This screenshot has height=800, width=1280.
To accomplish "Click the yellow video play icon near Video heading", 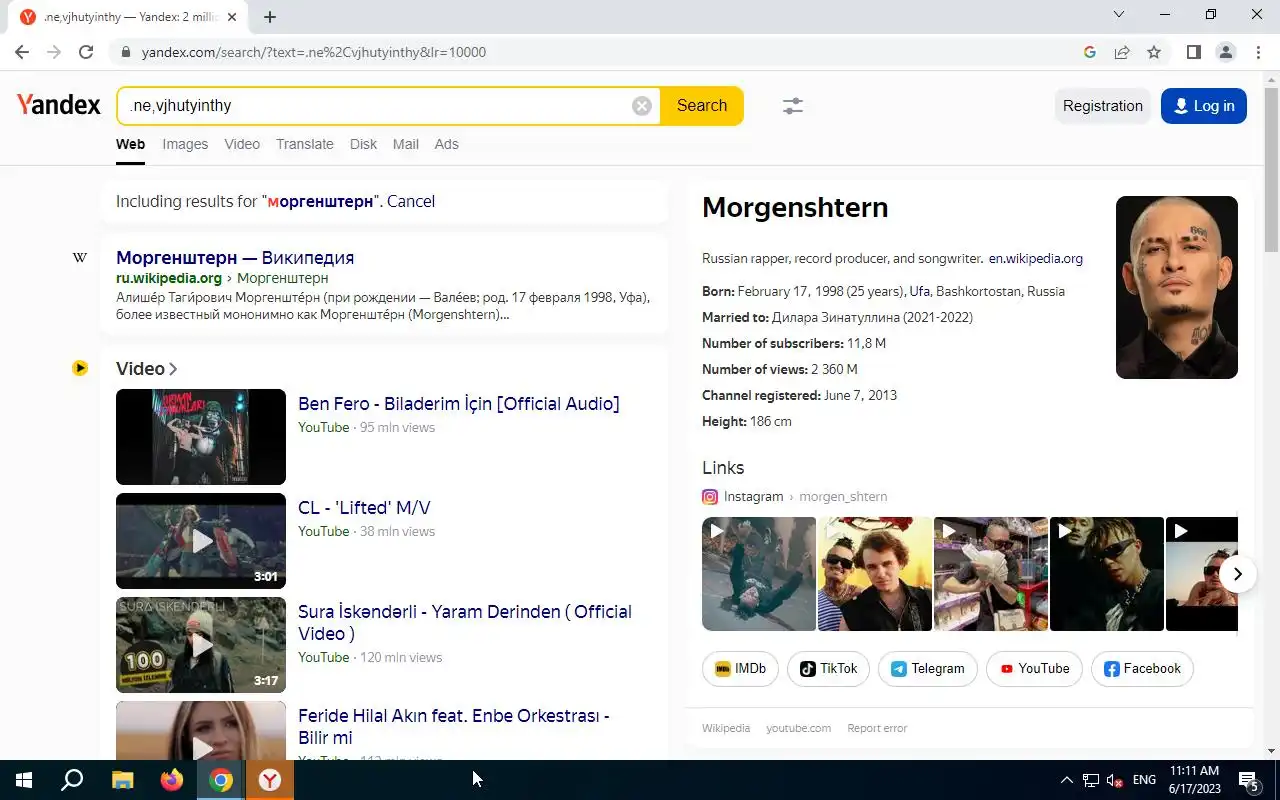I will [x=80, y=368].
